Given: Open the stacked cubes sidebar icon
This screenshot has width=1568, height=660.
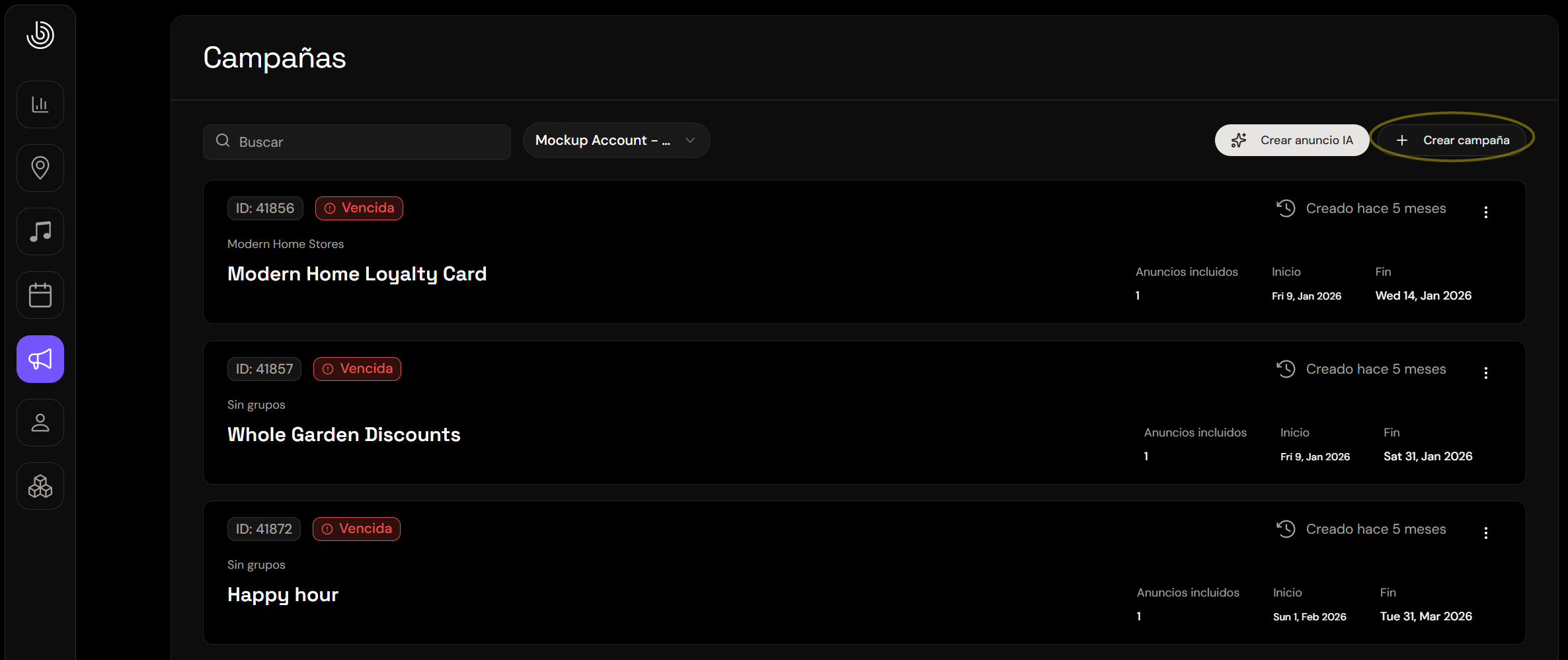Looking at the screenshot, I should [x=40, y=486].
